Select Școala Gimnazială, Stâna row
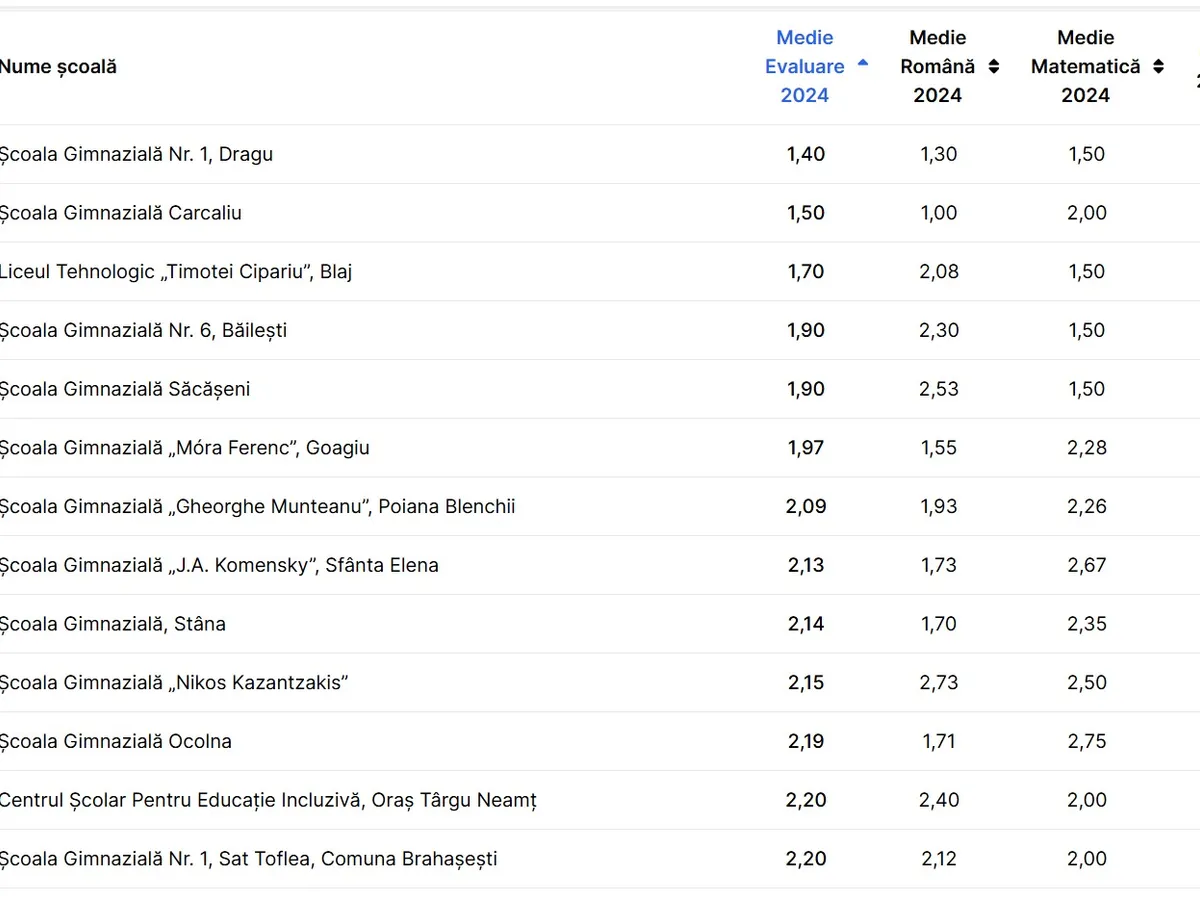 pos(113,624)
